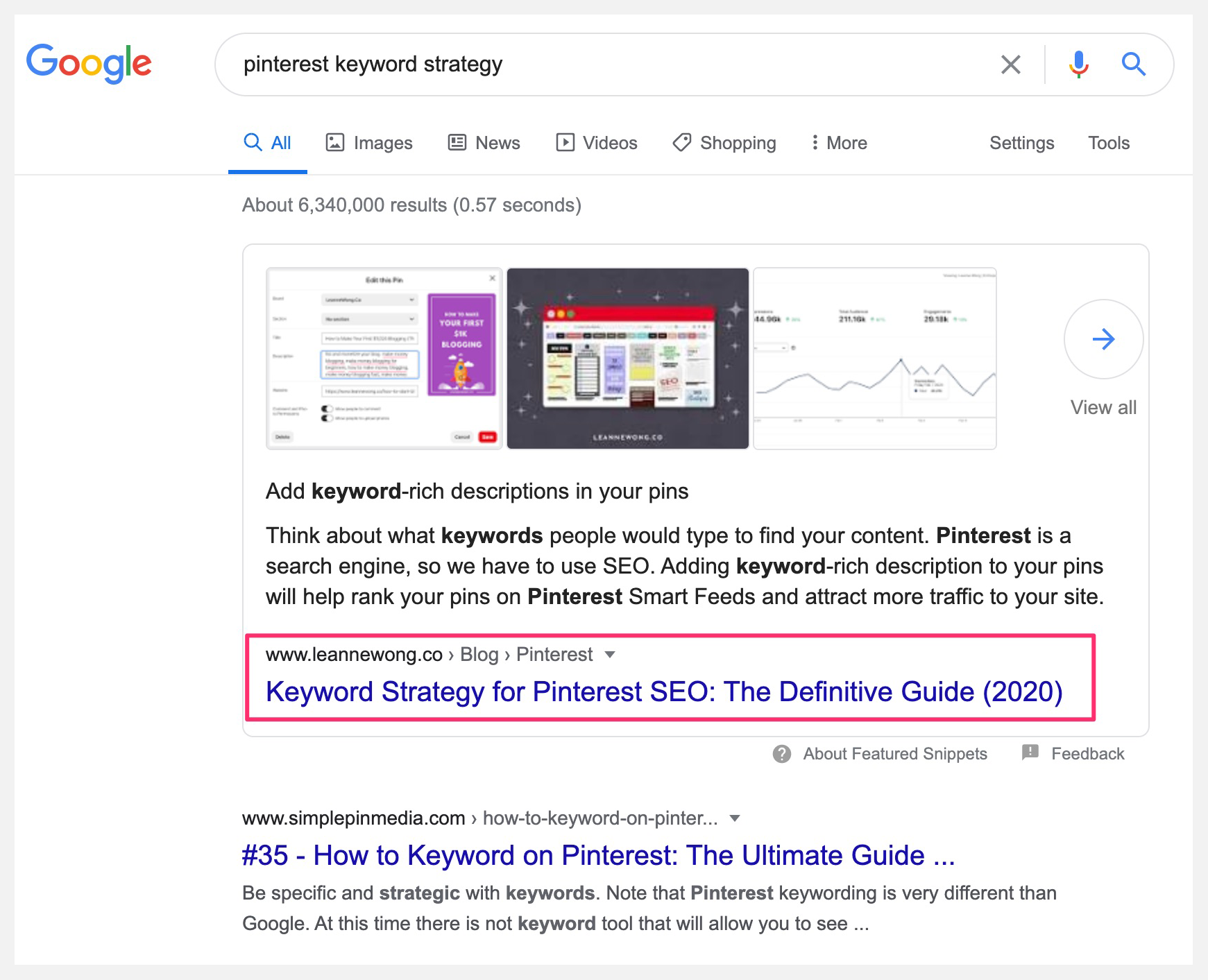Start voice search with microphone icon
Image resolution: width=1208 pixels, height=980 pixels.
pyautogui.click(x=1078, y=65)
